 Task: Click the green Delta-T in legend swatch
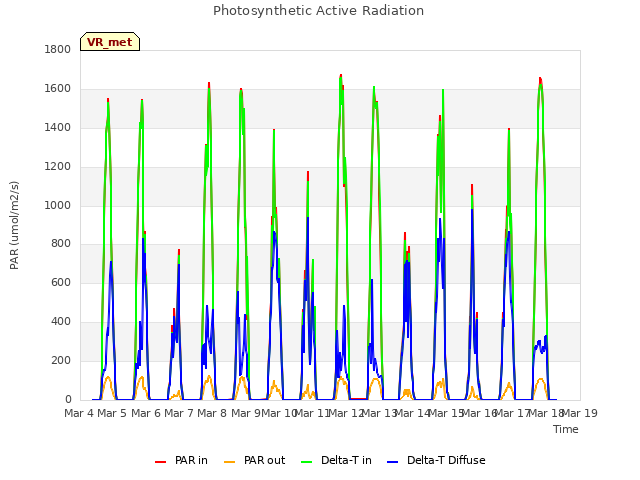tap(307, 462)
